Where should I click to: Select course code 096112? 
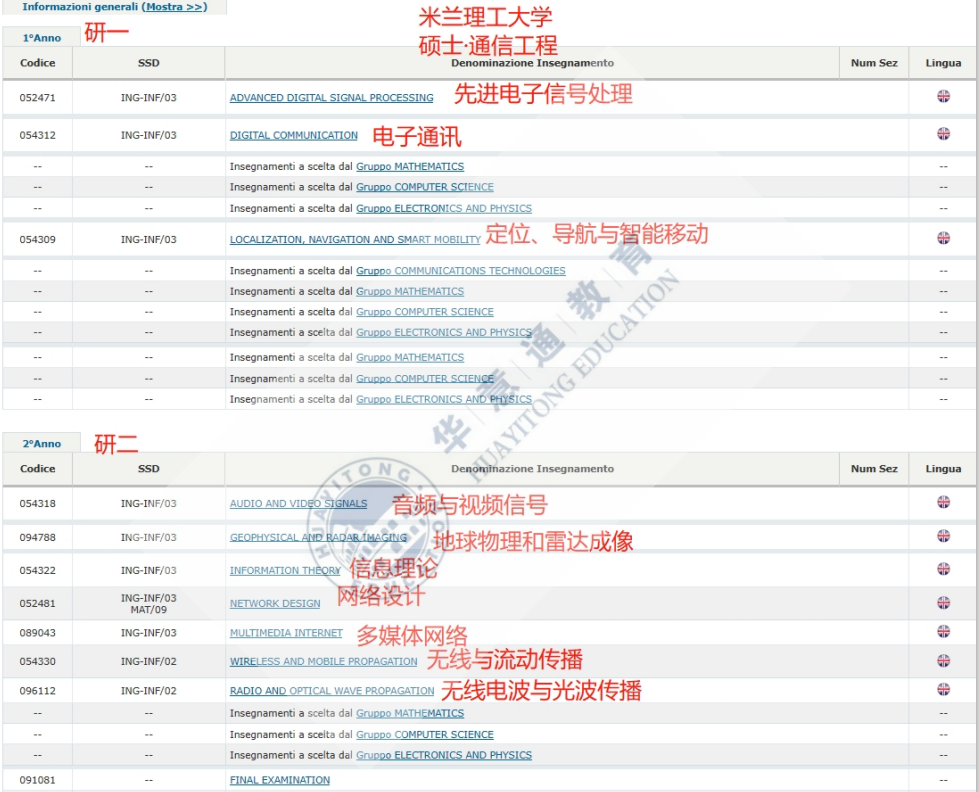(x=37, y=691)
